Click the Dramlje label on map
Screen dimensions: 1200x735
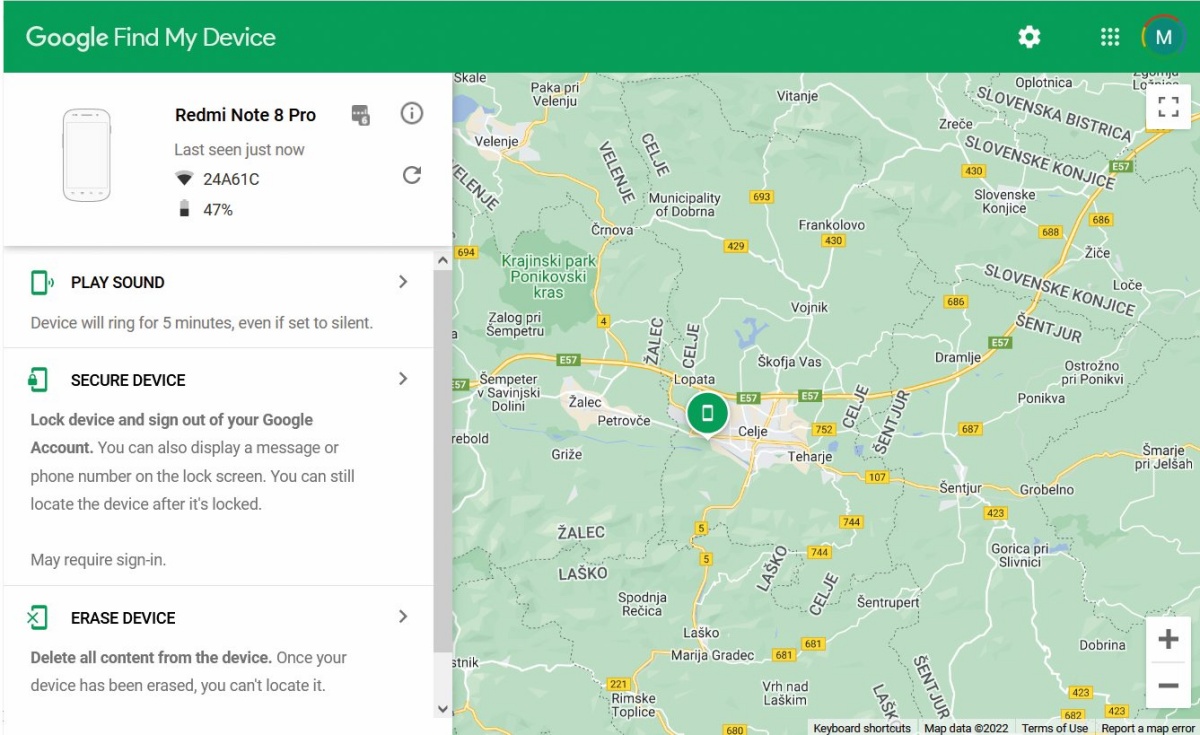(x=957, y=358)
